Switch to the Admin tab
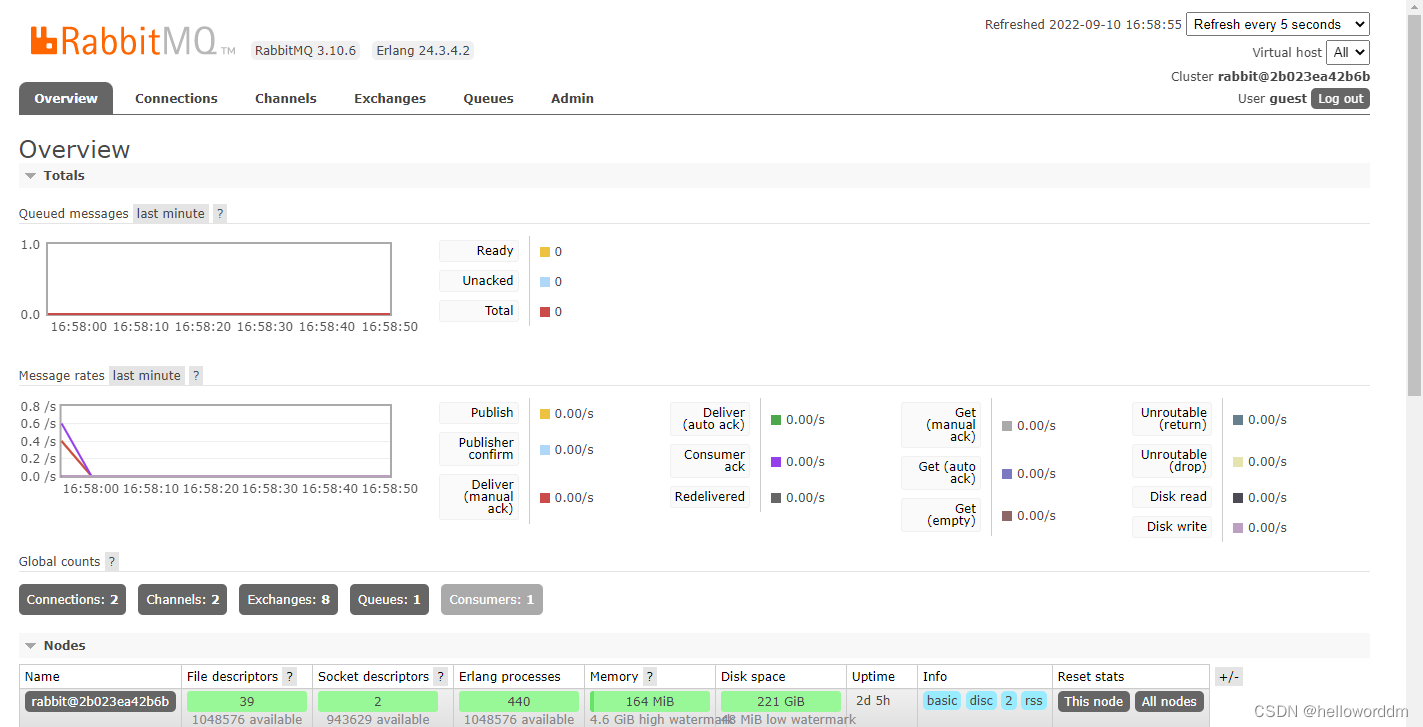Viewport: 1423px width, 727px height. (x=572, y=98)
